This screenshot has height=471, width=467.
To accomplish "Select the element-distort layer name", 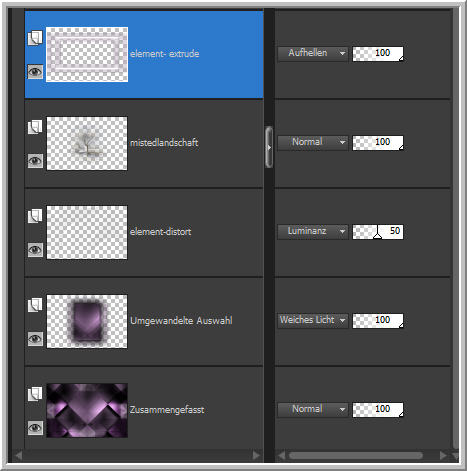I will pos(161,232).
